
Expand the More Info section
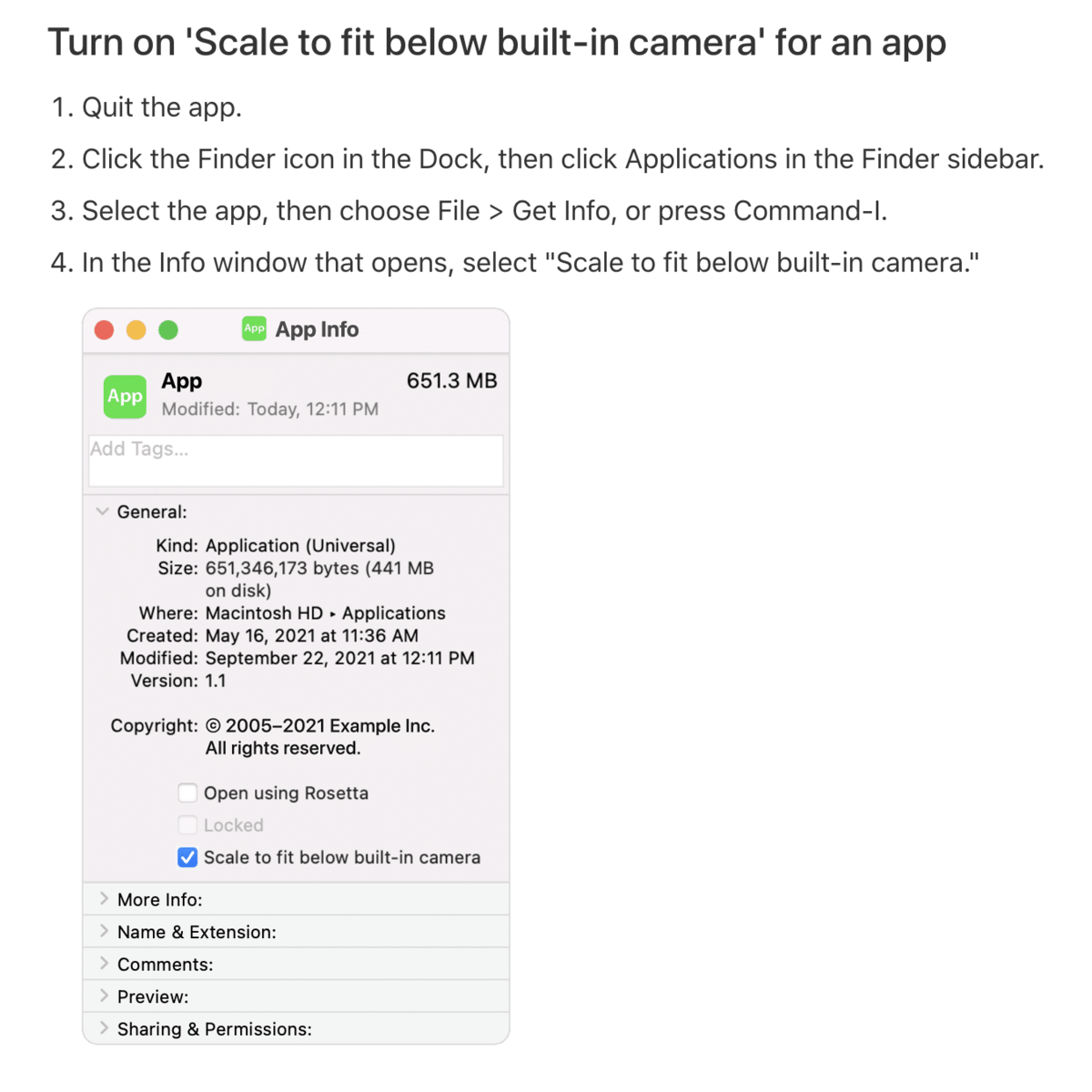click(105, 898)
